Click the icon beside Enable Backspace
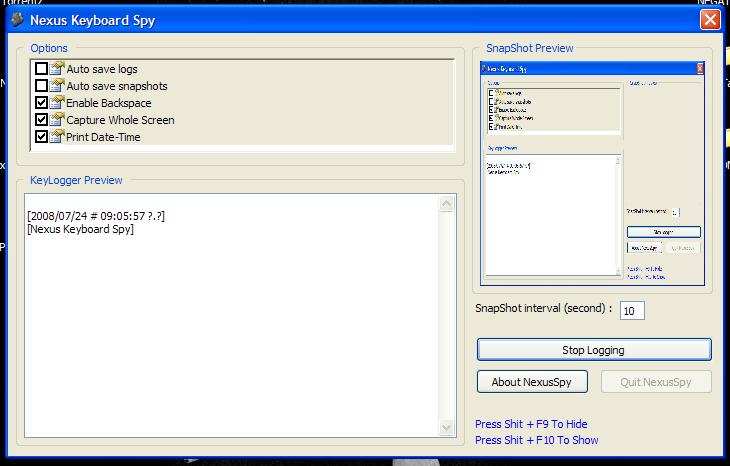 pyautogui.click(x=57, y=102)
